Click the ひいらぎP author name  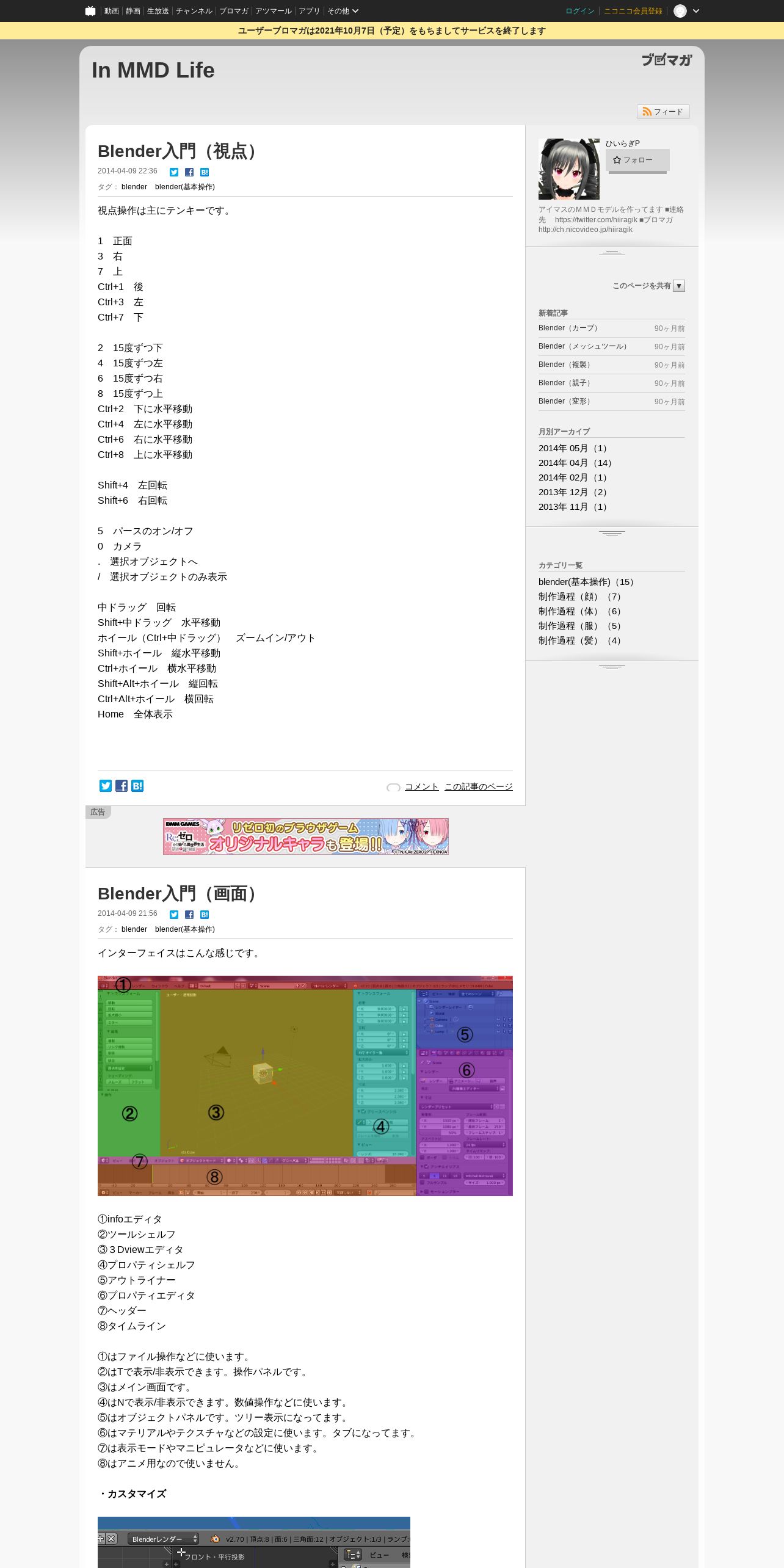623,143
